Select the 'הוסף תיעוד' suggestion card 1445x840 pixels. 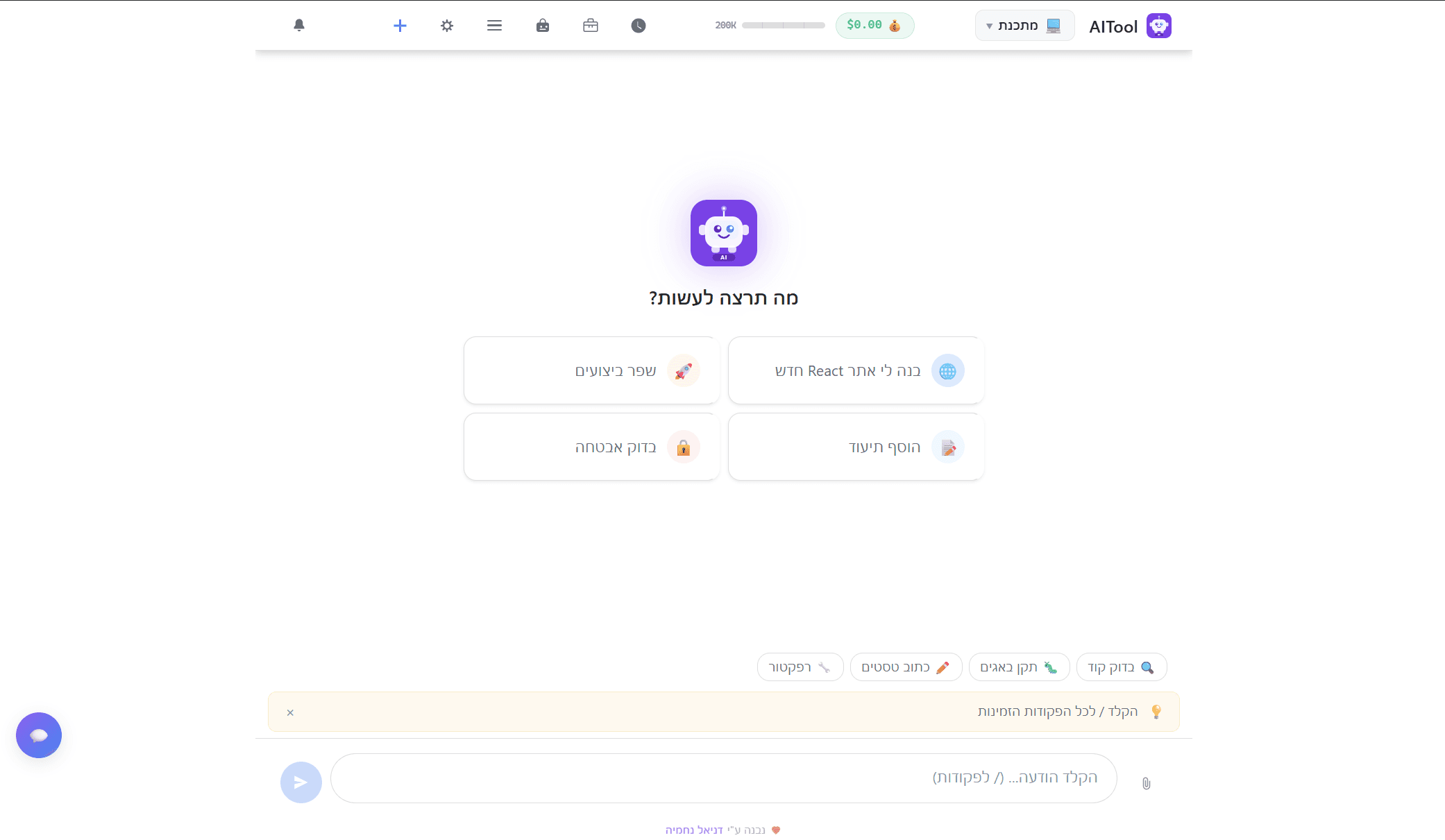[x=856, y=447]
